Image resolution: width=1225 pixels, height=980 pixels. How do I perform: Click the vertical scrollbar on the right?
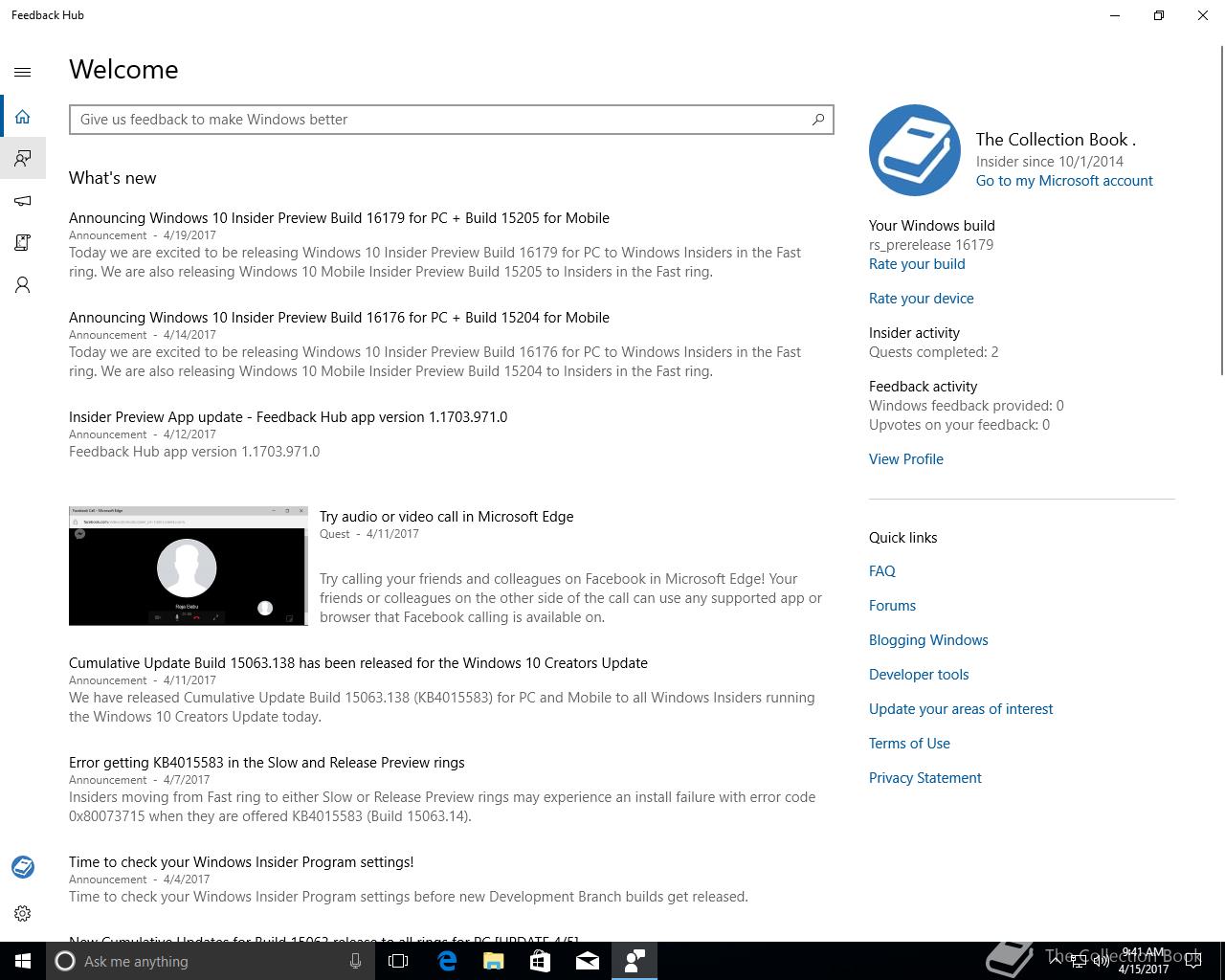tap(1221, 211)
